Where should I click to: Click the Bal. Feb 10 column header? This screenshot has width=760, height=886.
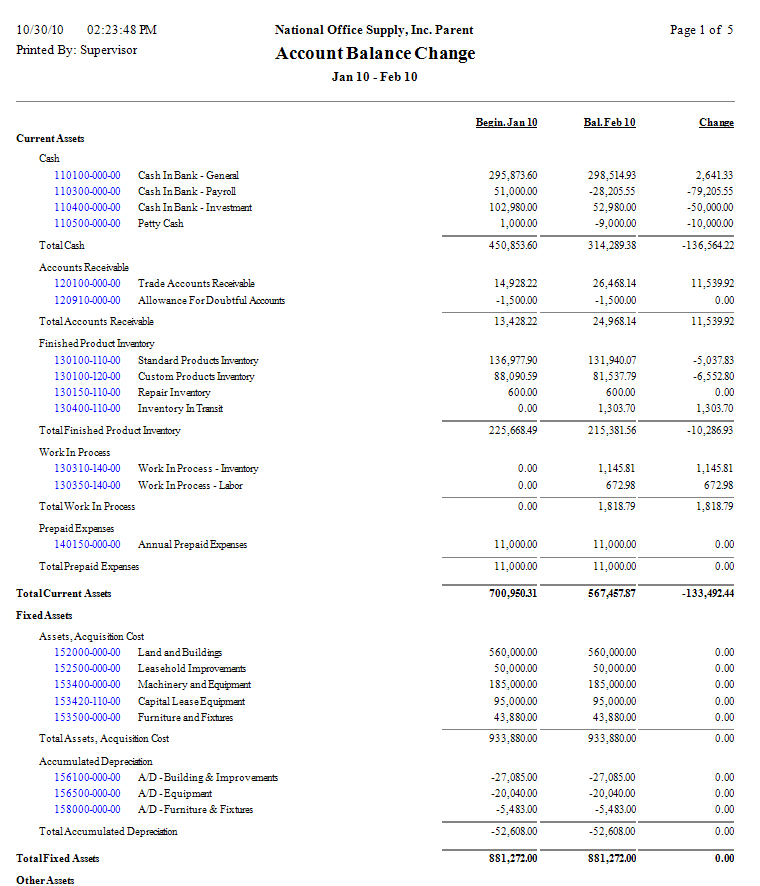pyautogui.click(x=609, y=123)
